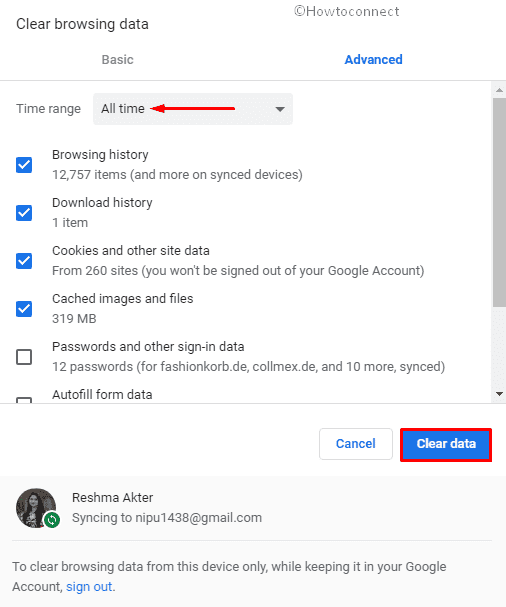This screenshot has width=506, height=607.
Task: Uncheck Cached images and files checkbox
Action: 24,309
